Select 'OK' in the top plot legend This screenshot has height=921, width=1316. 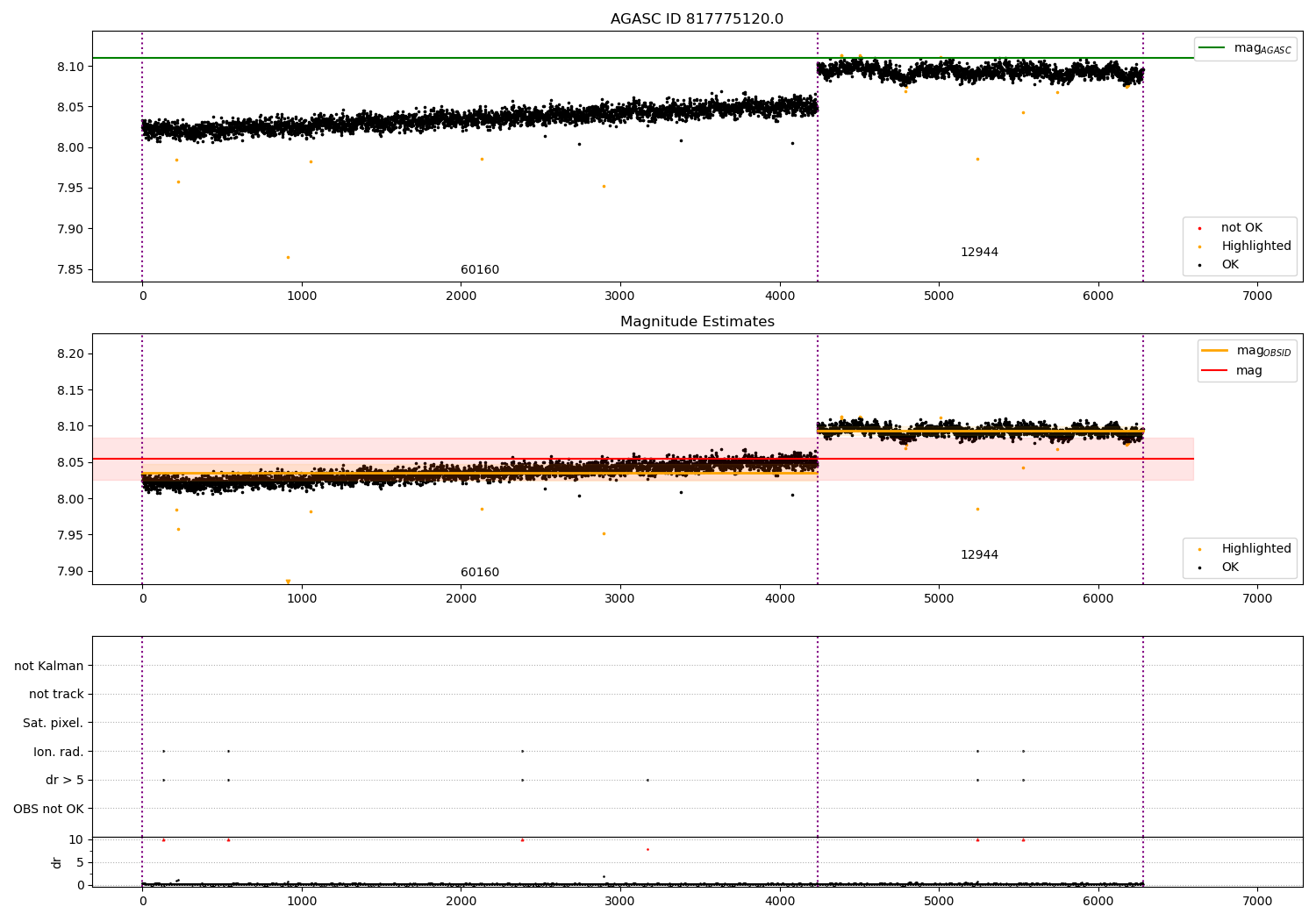pyautogui.click(x=1230, y=265)
